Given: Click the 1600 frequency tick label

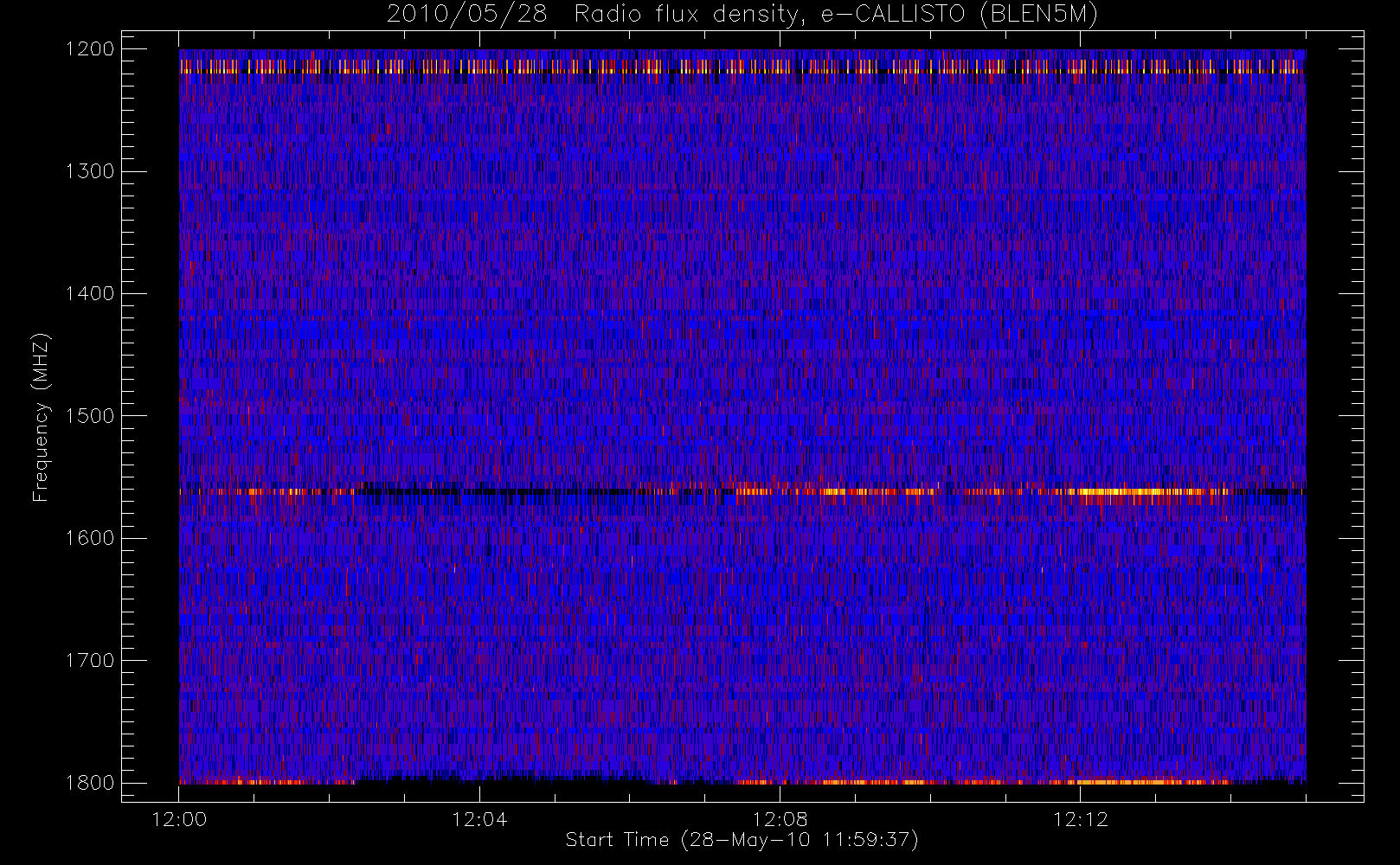Looking at the screenshot, I should (90, 538).
